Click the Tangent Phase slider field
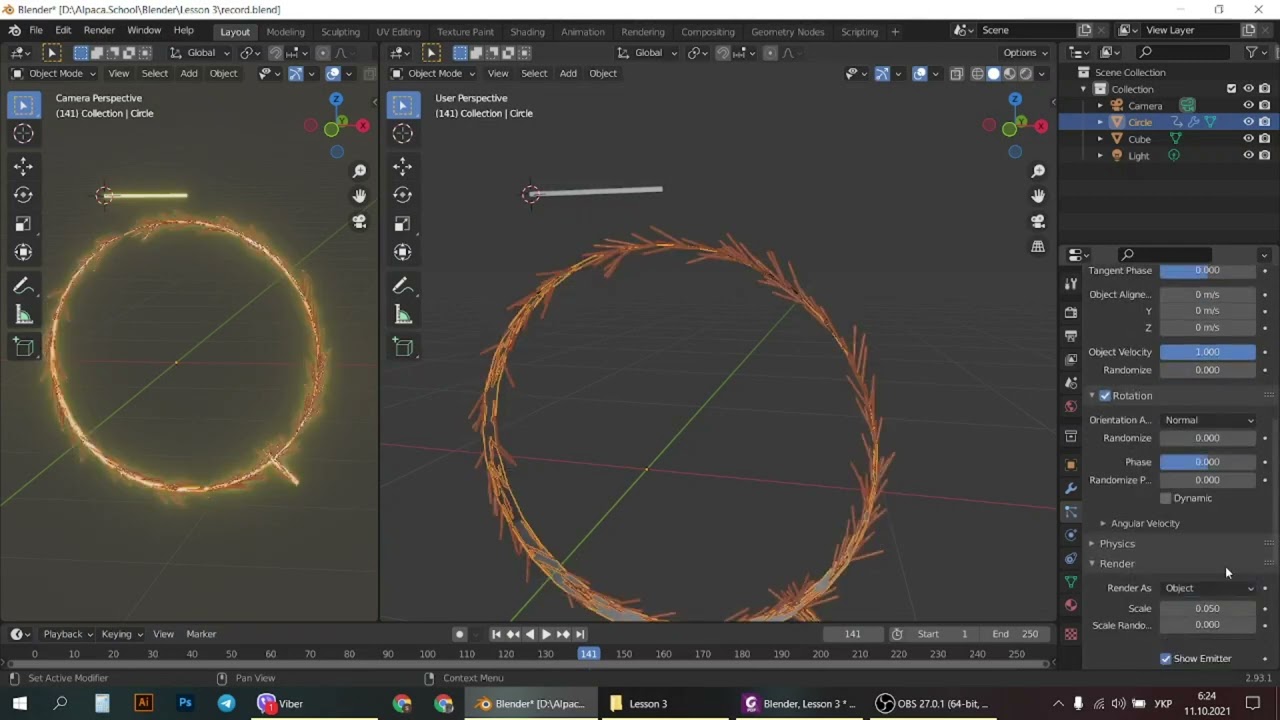The image size is (1280, 720). coord(1208,271)
